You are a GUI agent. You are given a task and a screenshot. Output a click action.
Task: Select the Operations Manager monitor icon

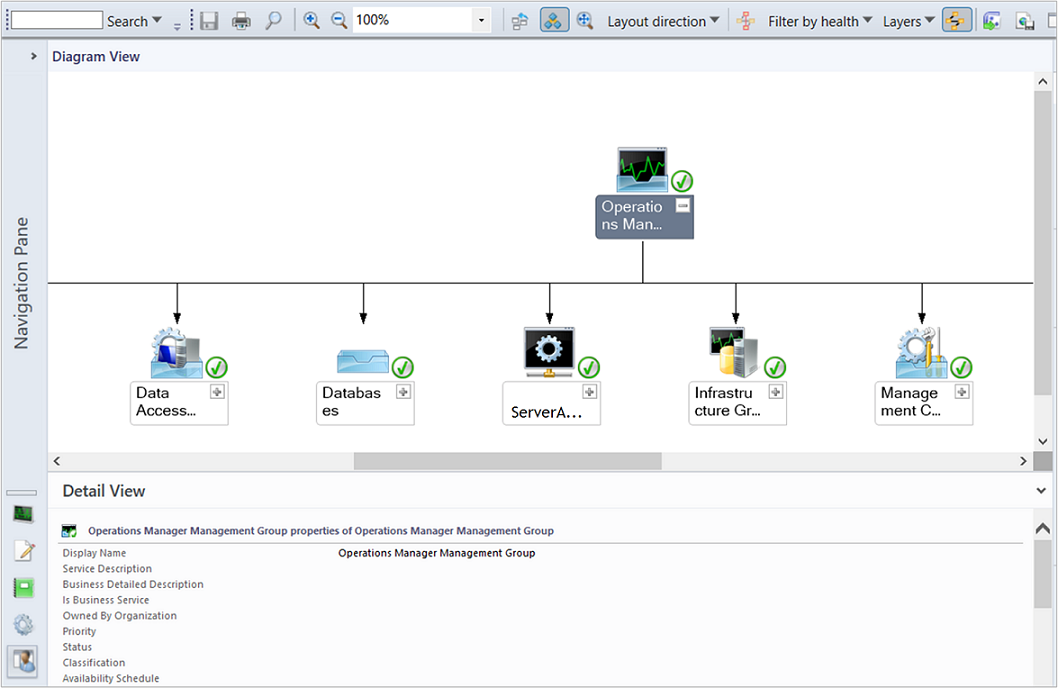tap(642, 169)
